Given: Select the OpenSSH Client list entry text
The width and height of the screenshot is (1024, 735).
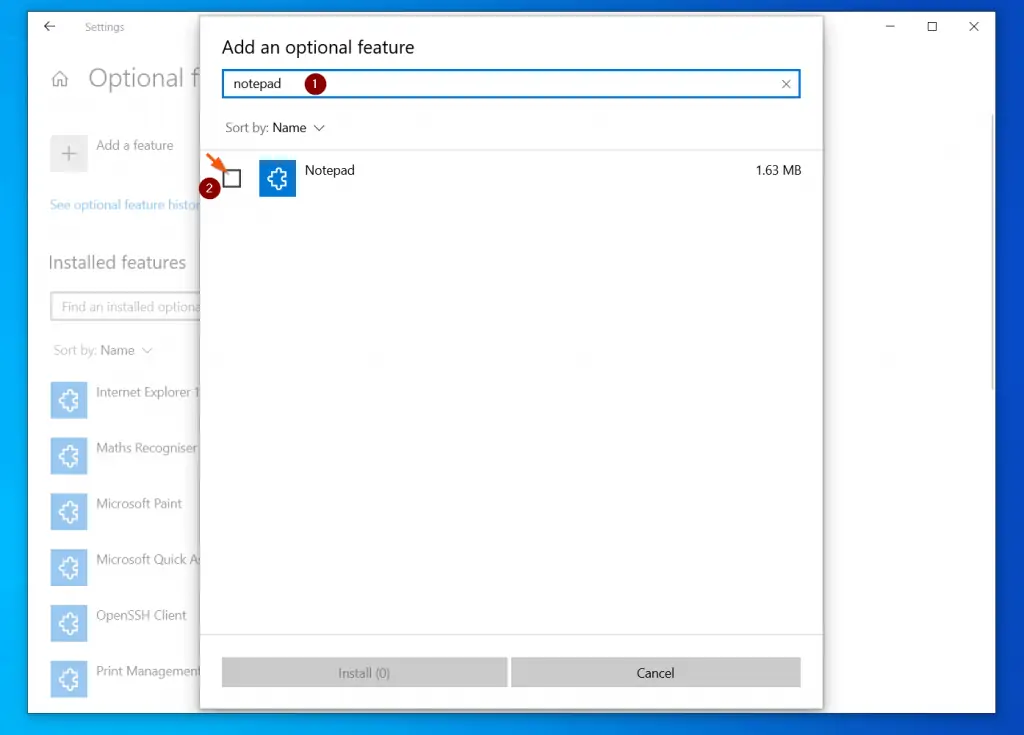Looking at the screenshot, I should pos(141,615).
